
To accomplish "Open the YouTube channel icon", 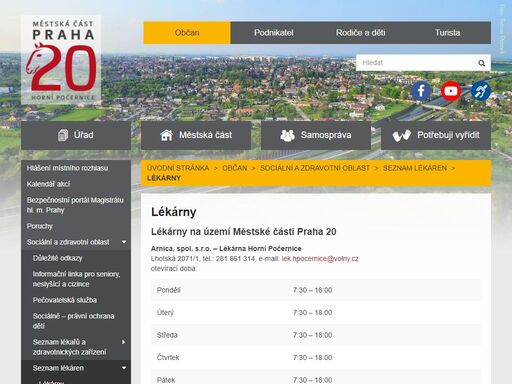I will coord(451,91).
